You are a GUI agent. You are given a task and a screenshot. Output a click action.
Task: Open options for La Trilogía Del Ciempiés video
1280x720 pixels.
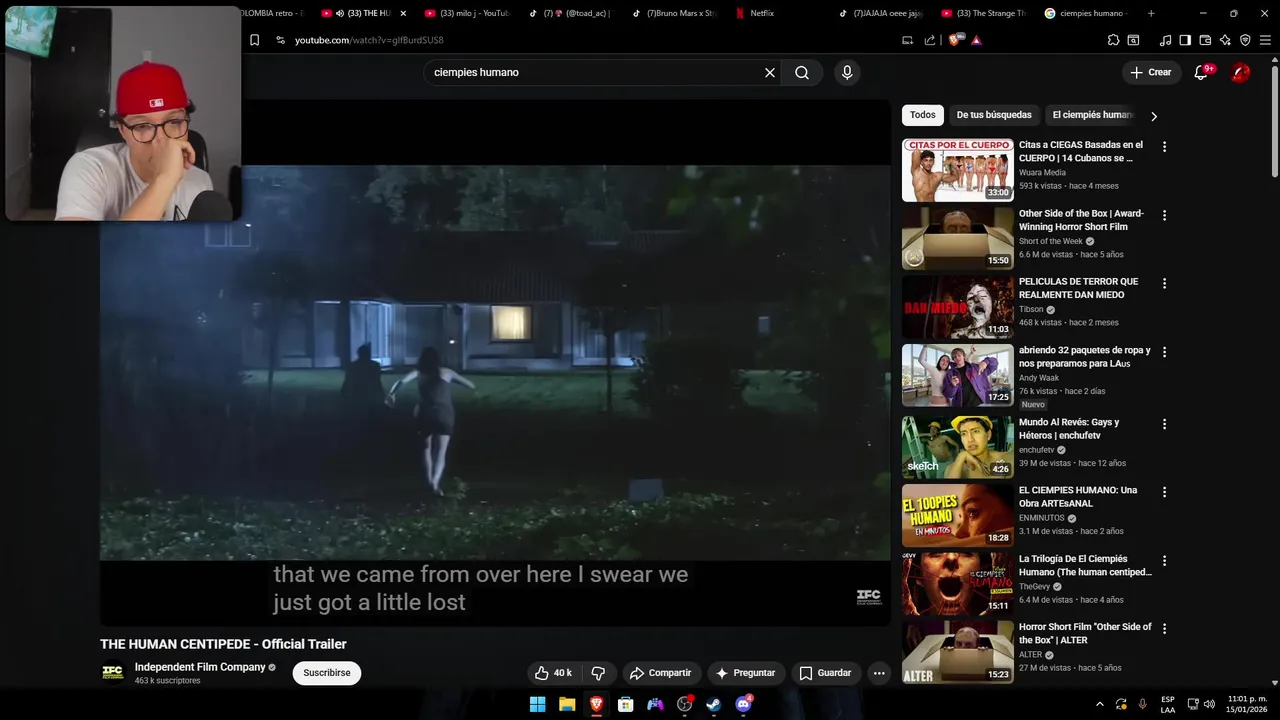click(1164, 560)
